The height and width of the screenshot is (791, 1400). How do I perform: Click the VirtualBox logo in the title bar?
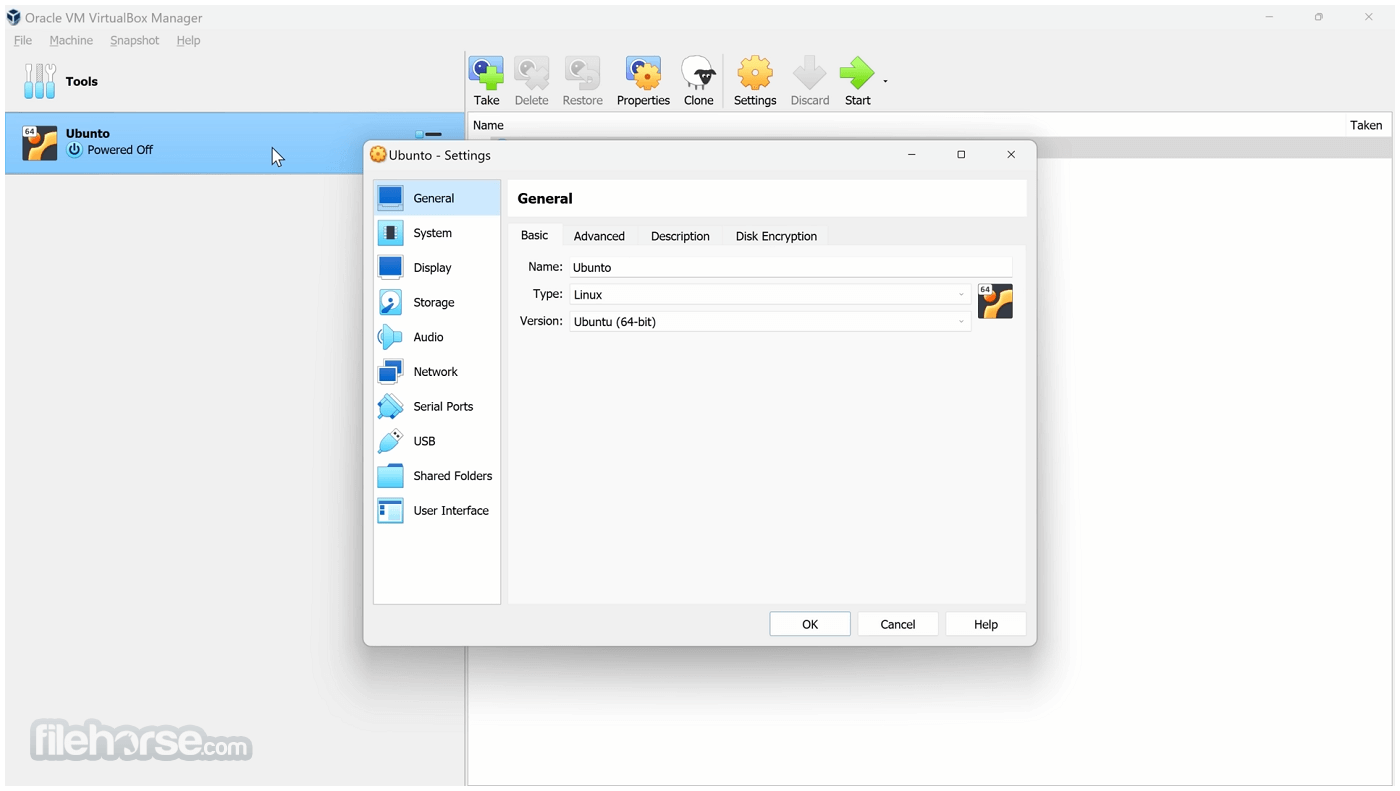[13, 17]
